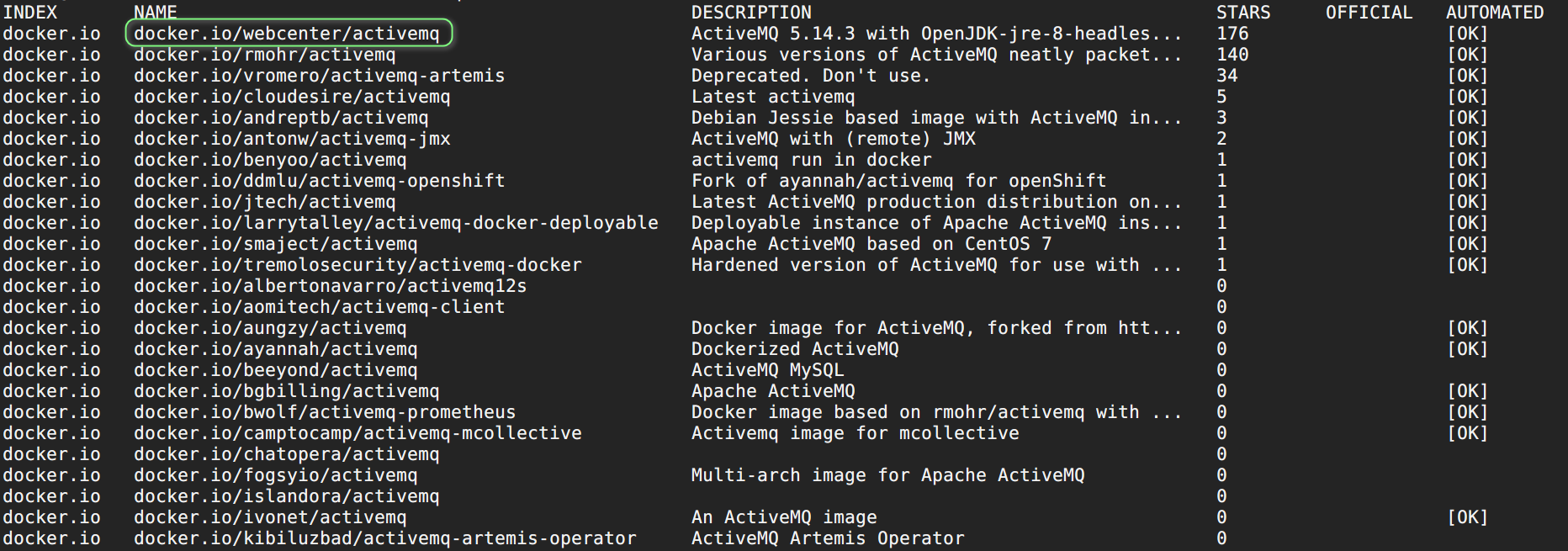Click the [OK] flag in bgbilling/activemq row

[1468, 391]
